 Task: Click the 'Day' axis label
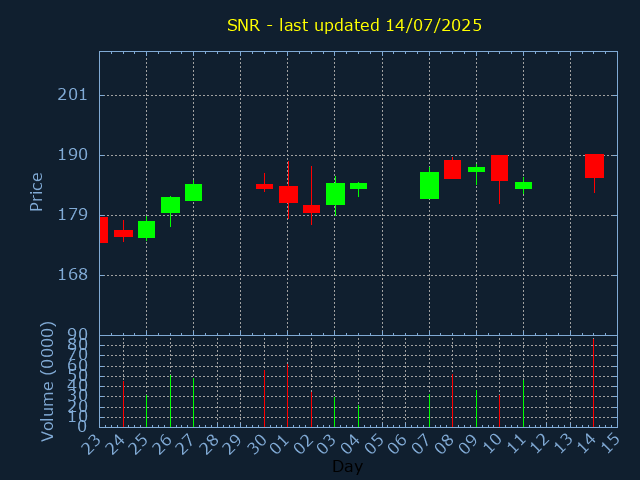point(347,466)
